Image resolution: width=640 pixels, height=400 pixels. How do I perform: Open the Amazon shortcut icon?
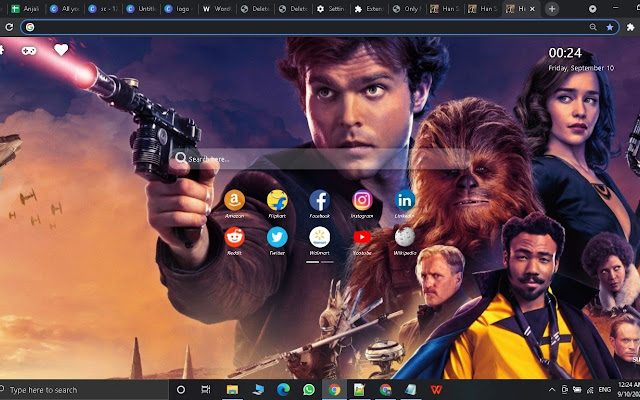[x=235, y=200]
